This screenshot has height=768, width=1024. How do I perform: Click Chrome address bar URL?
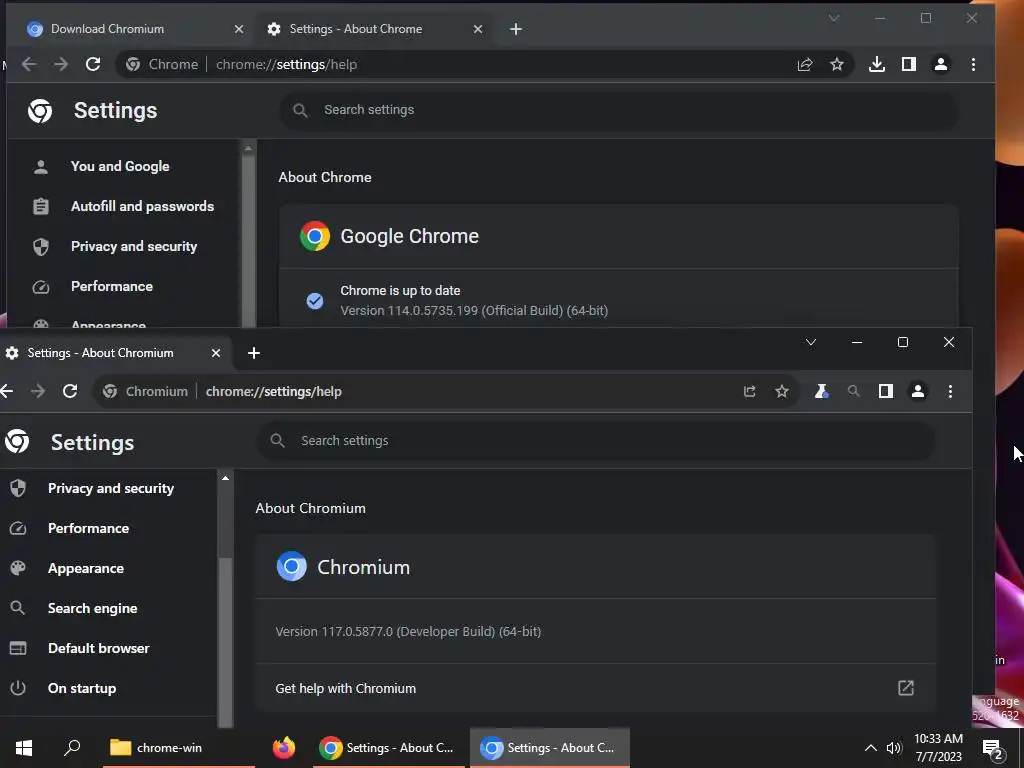[286, 64]
